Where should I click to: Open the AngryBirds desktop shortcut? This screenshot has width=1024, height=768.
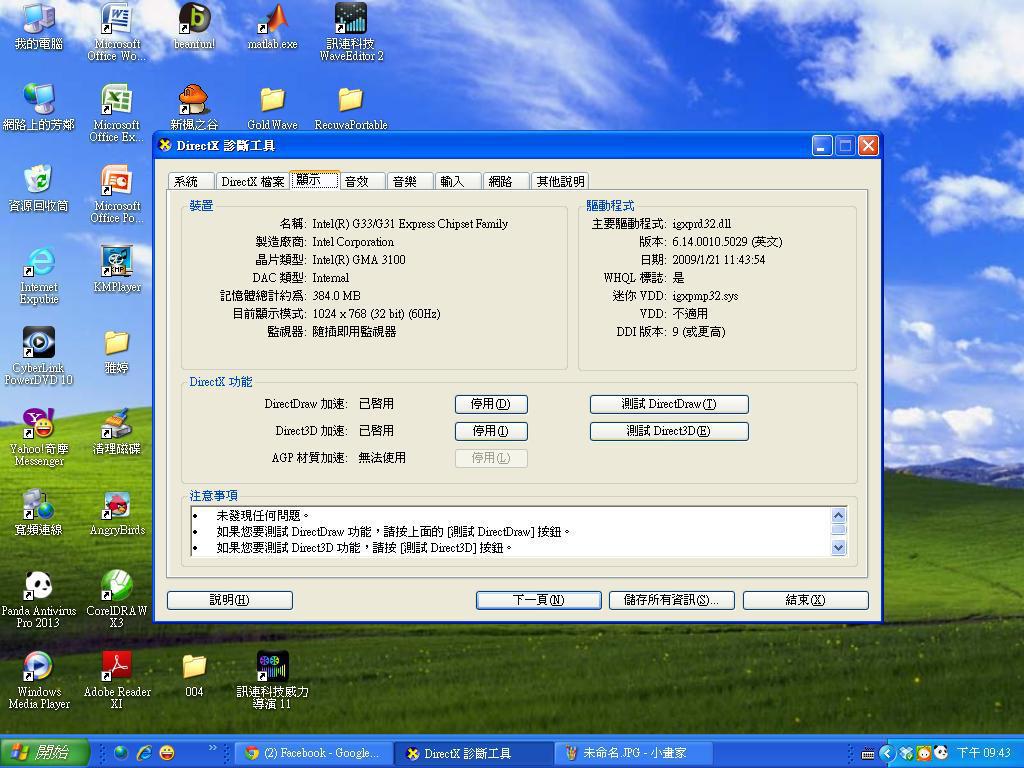tap(117, 507)
